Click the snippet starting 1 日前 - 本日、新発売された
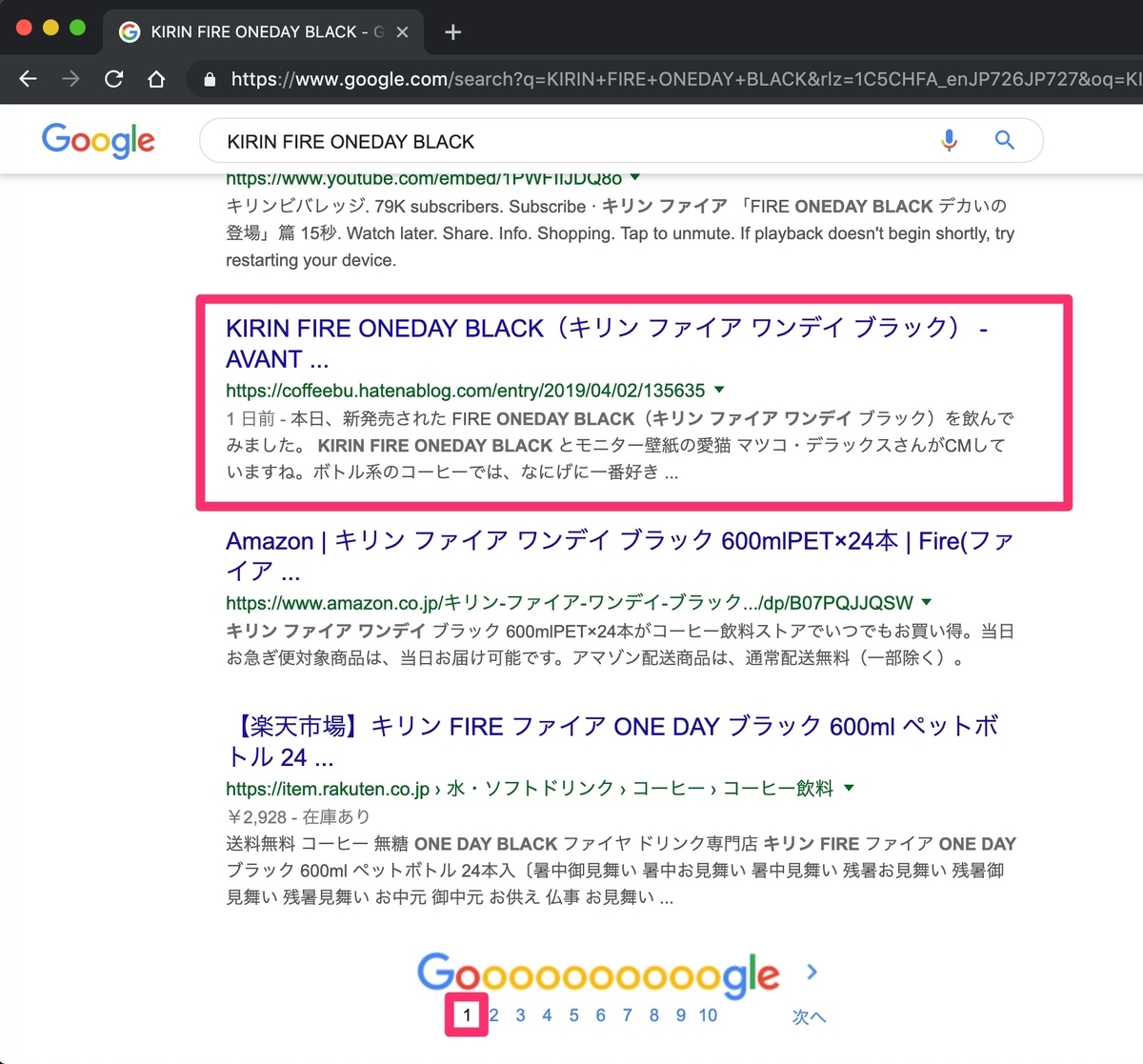The image size is (1143, 1064). pos(620,445)
